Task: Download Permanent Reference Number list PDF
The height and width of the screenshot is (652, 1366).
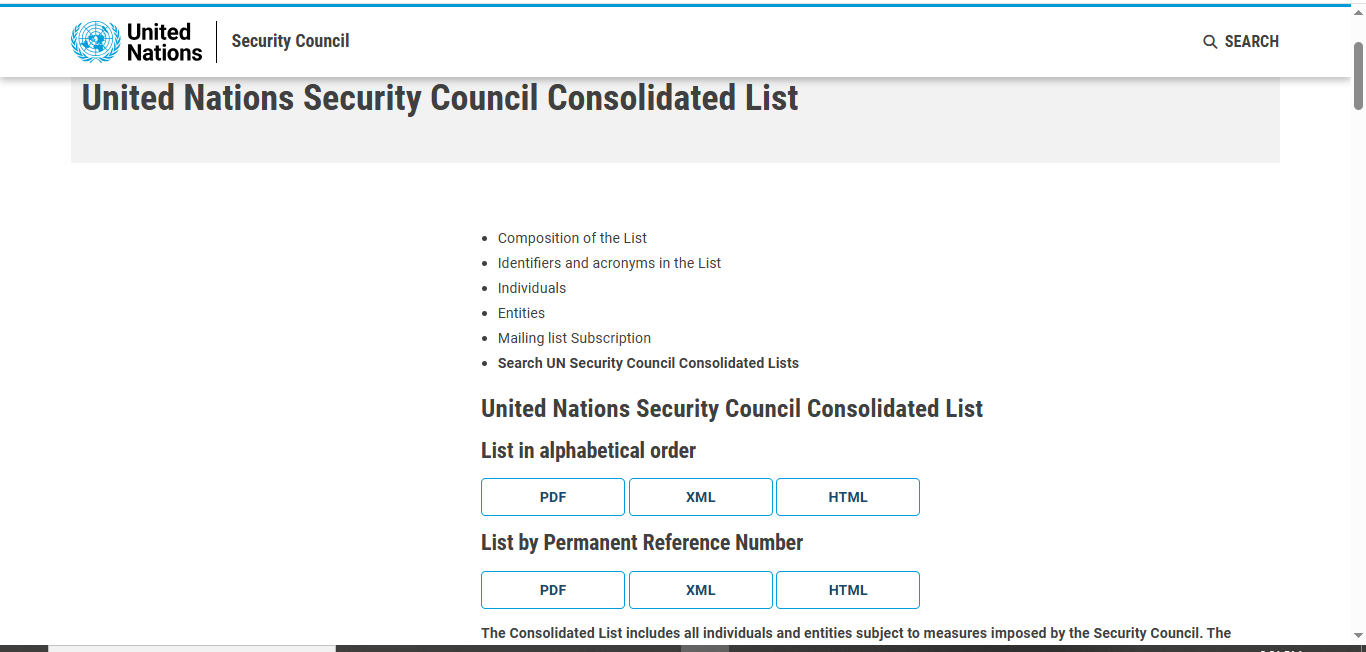Action: 553,590
